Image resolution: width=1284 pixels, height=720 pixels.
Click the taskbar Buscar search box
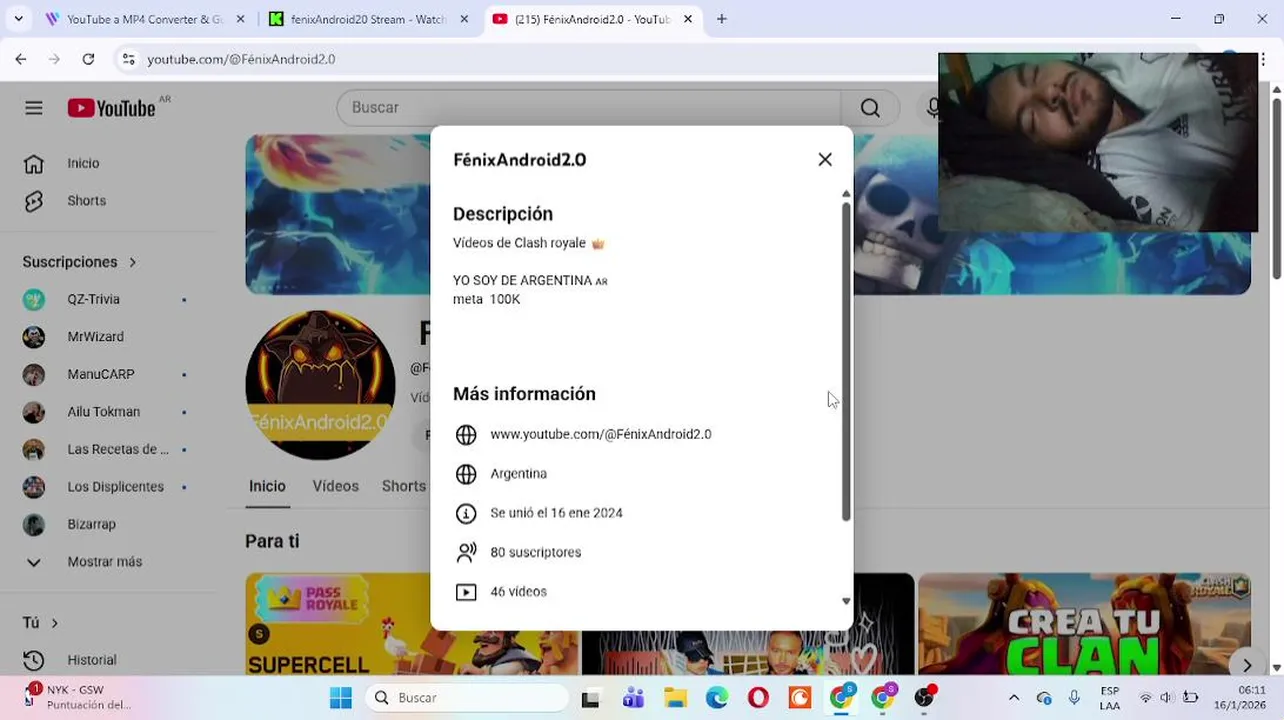coord(467,698)
